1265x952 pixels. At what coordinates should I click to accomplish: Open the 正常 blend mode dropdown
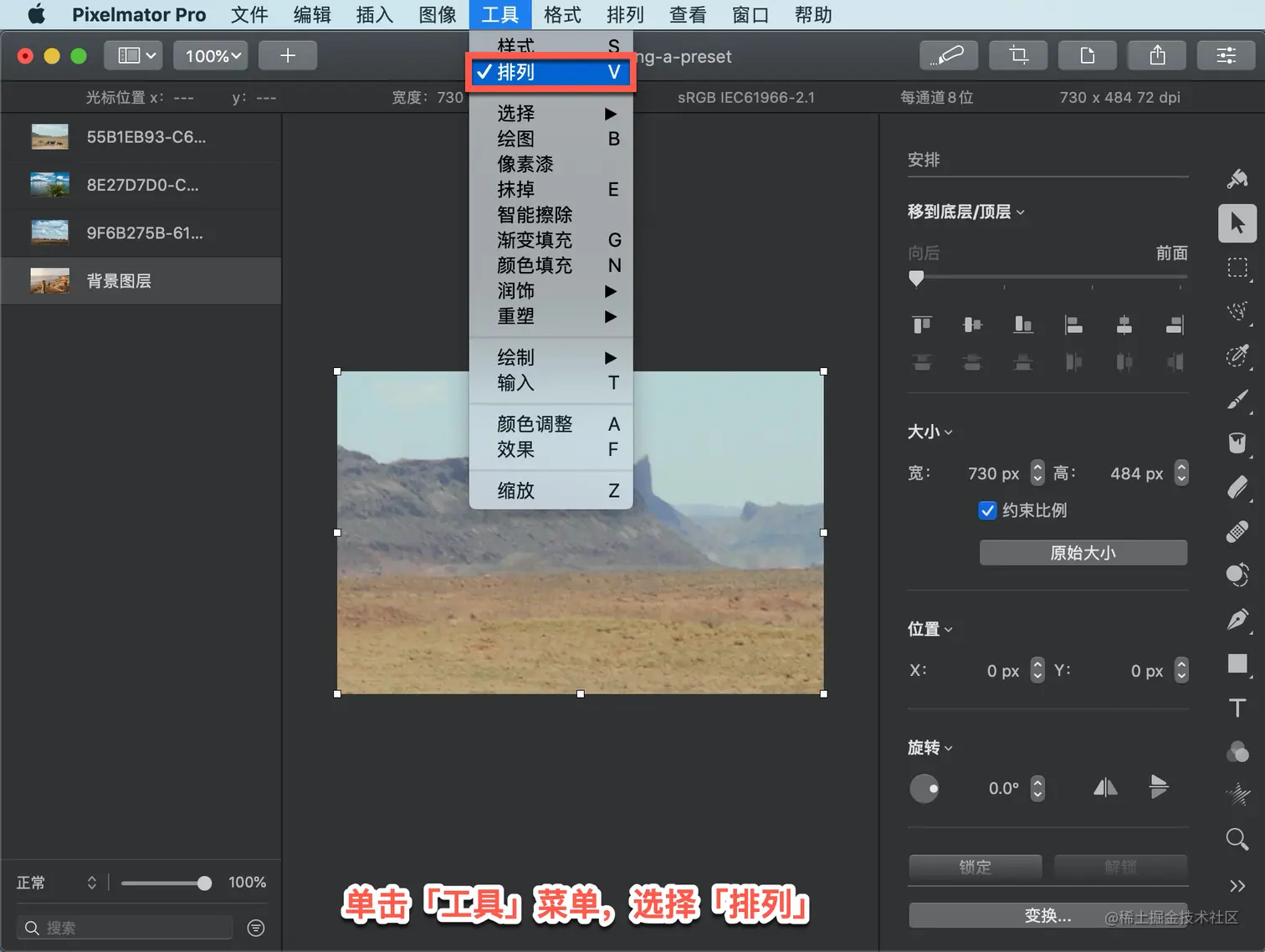(57, 883)
